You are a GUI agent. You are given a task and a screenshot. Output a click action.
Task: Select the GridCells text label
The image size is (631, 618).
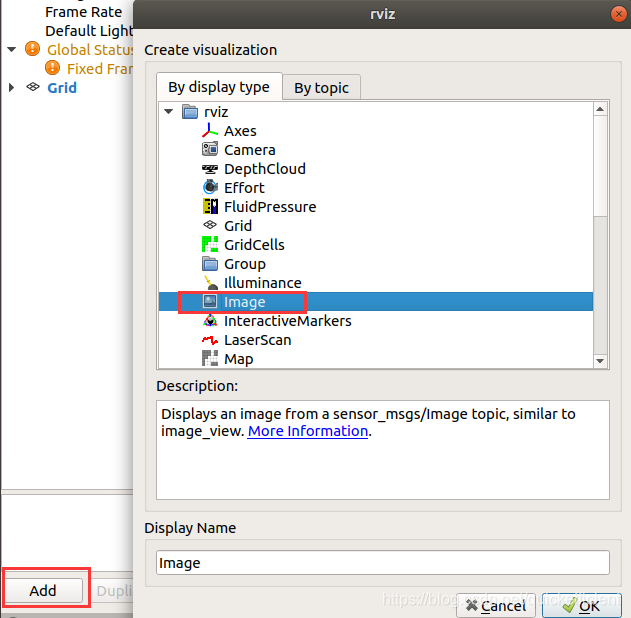click(254, 245)
